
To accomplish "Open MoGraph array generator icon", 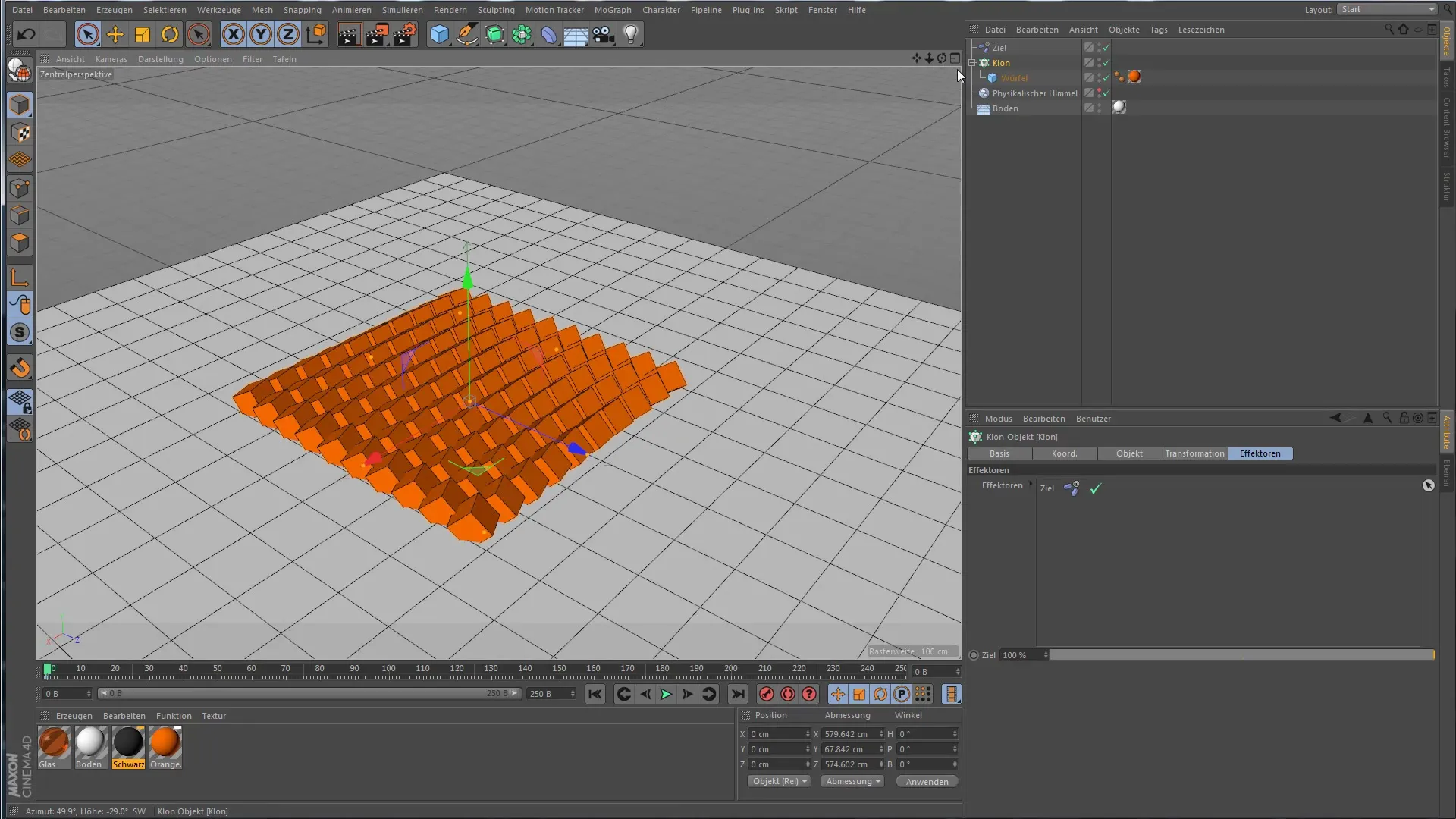I will coord(522,34).
